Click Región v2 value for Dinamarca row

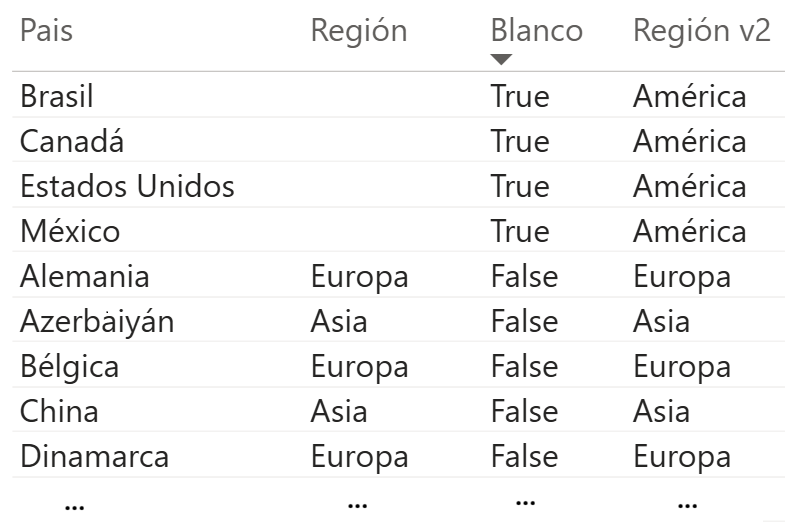(681, 457)
